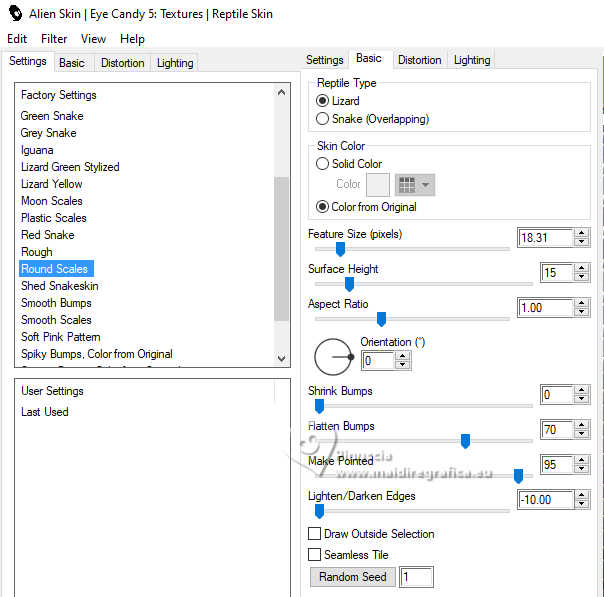604x597 pixels.
Task: Choose Color from Original option
Action: pos(322,207)
